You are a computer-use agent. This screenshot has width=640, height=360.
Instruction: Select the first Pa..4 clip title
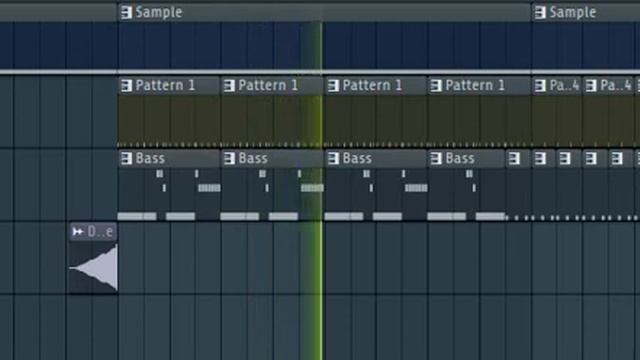[564, 86]
